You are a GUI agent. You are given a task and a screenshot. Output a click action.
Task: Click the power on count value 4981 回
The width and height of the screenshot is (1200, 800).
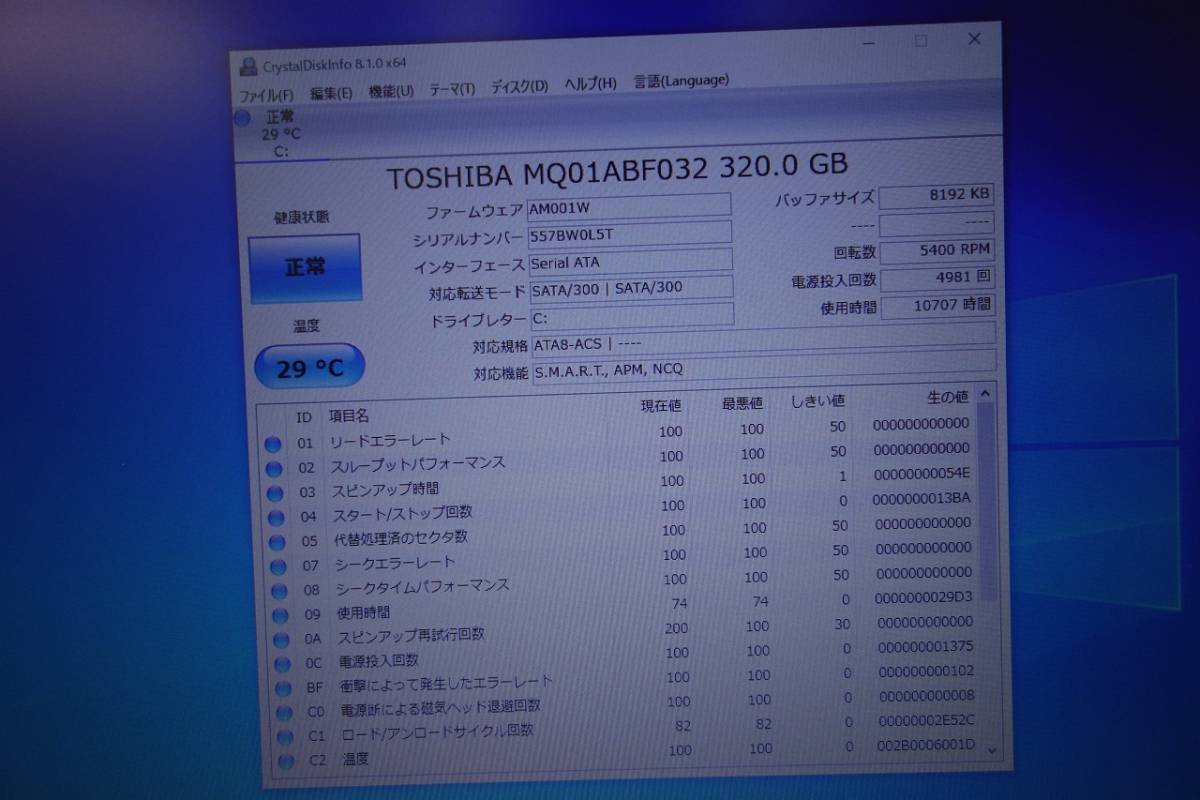coord(938,278)
